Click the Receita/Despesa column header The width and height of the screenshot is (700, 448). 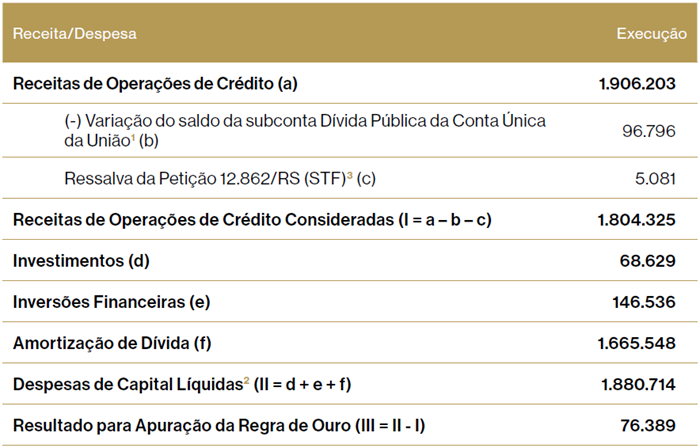[x=74, y=34]
